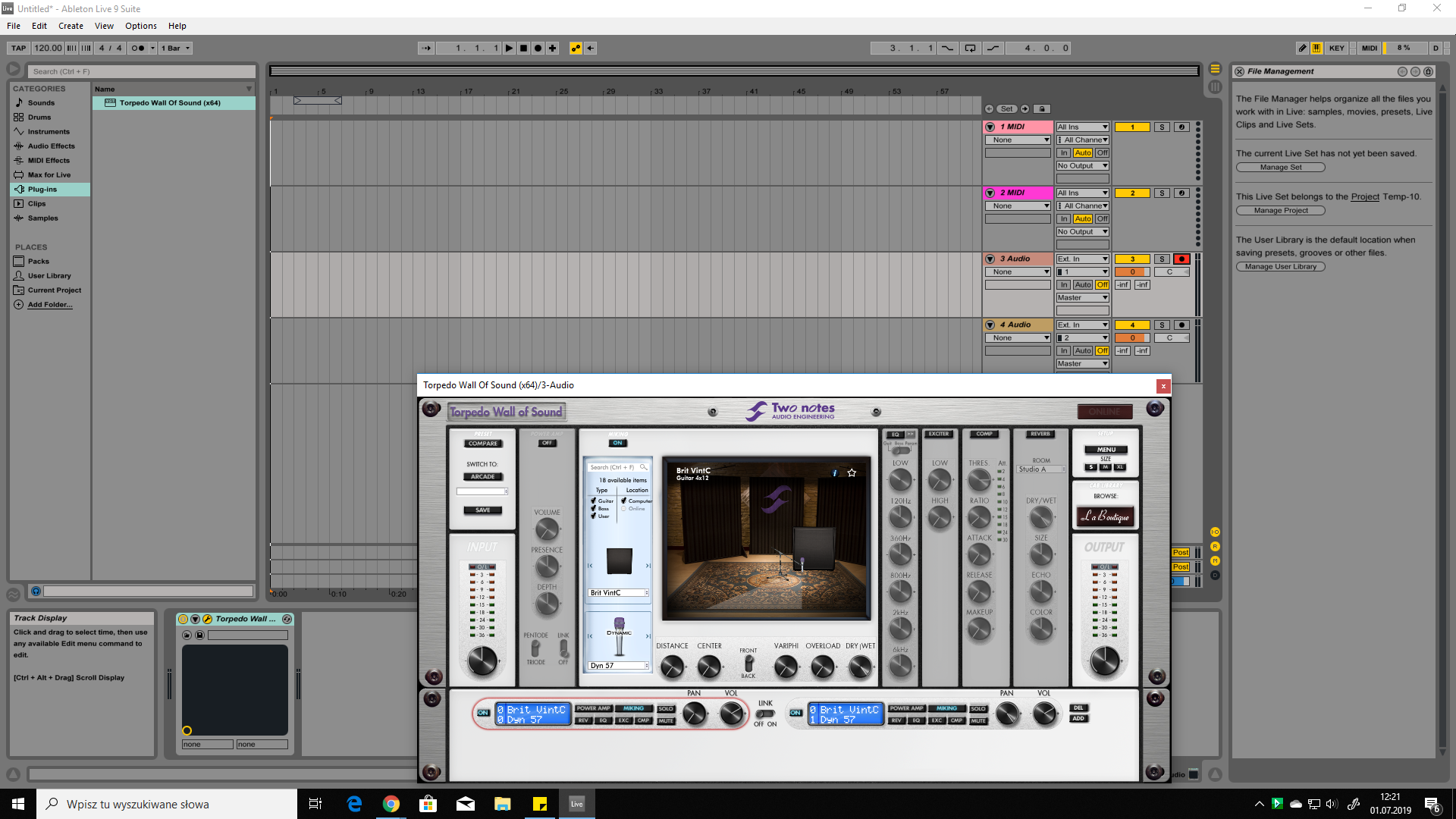Open the 1 Bar quantization dropdown
The image size is (1456, 819).
click(175, 48)
